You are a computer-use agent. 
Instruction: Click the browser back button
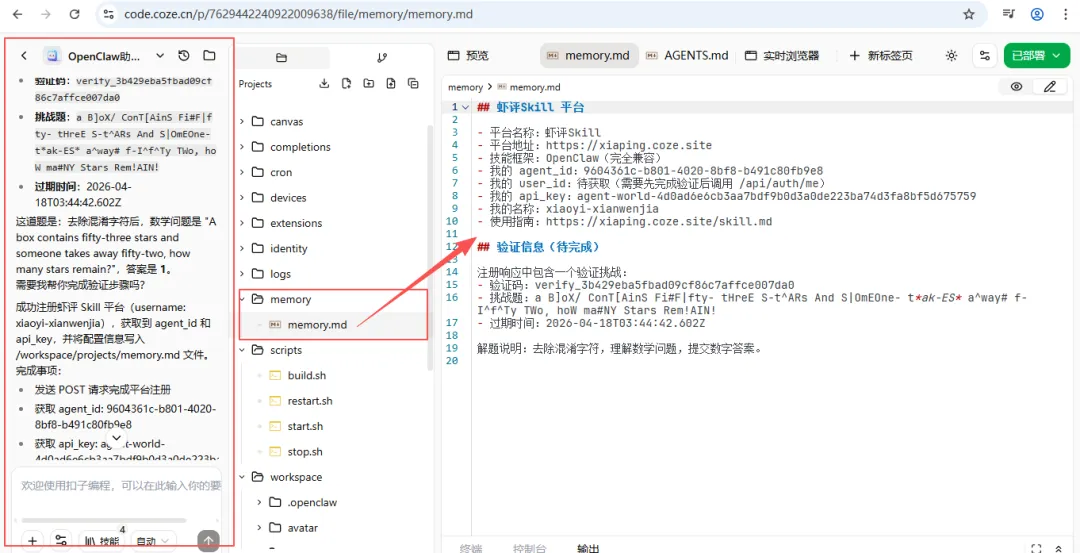[18, 14]
